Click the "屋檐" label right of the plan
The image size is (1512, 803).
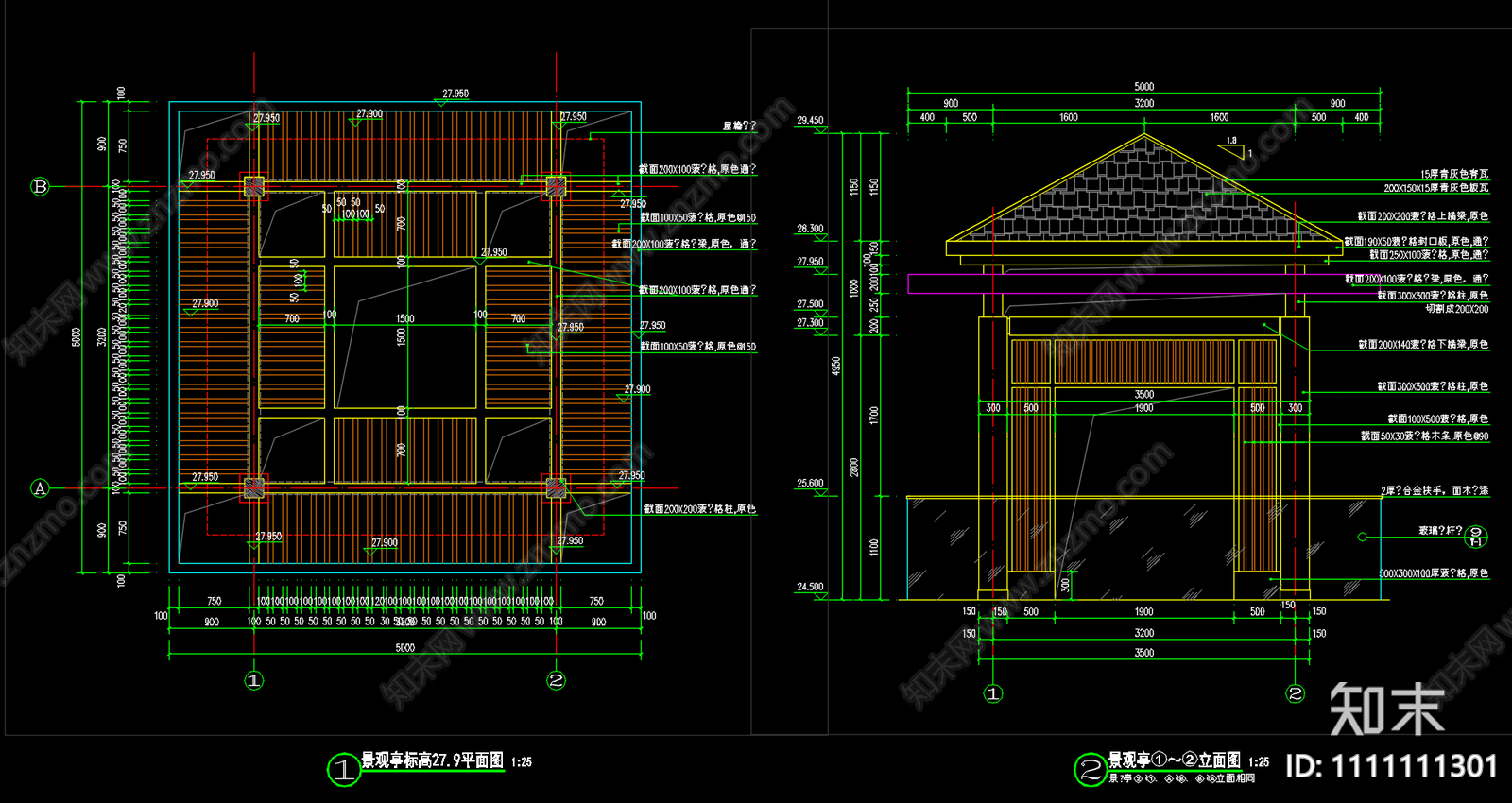tap(740, 126)
